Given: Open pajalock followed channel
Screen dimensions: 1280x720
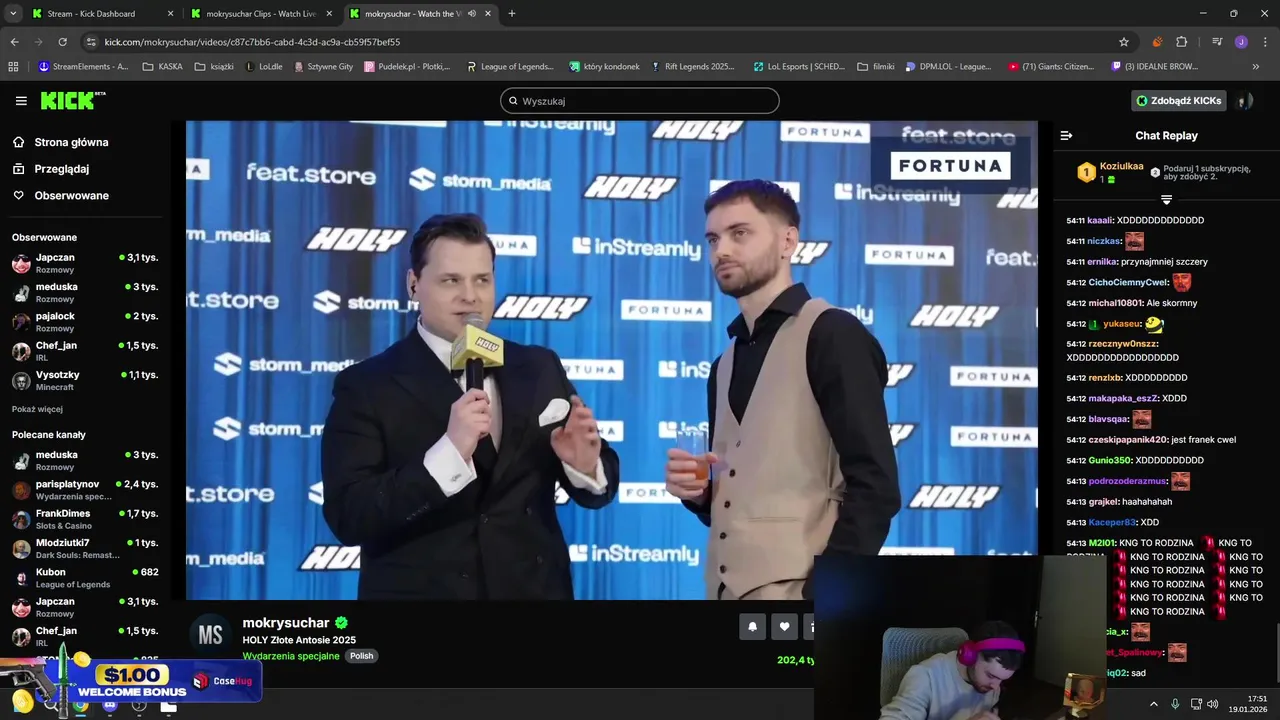Looking at the screenshot, I should [85, 322].
